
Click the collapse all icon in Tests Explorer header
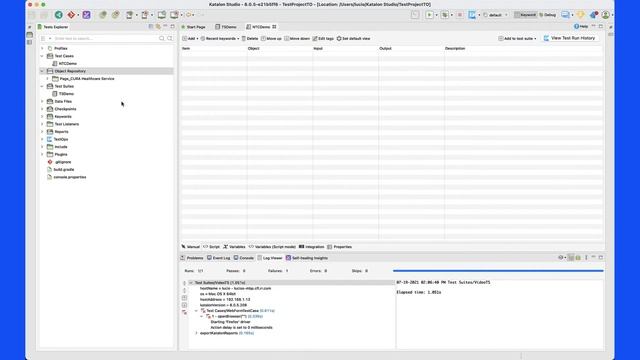[x=151, y=27]
